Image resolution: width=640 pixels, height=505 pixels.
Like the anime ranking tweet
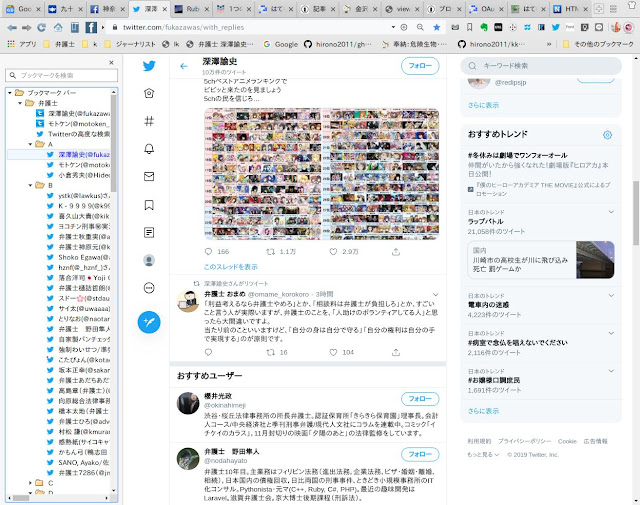333,251
